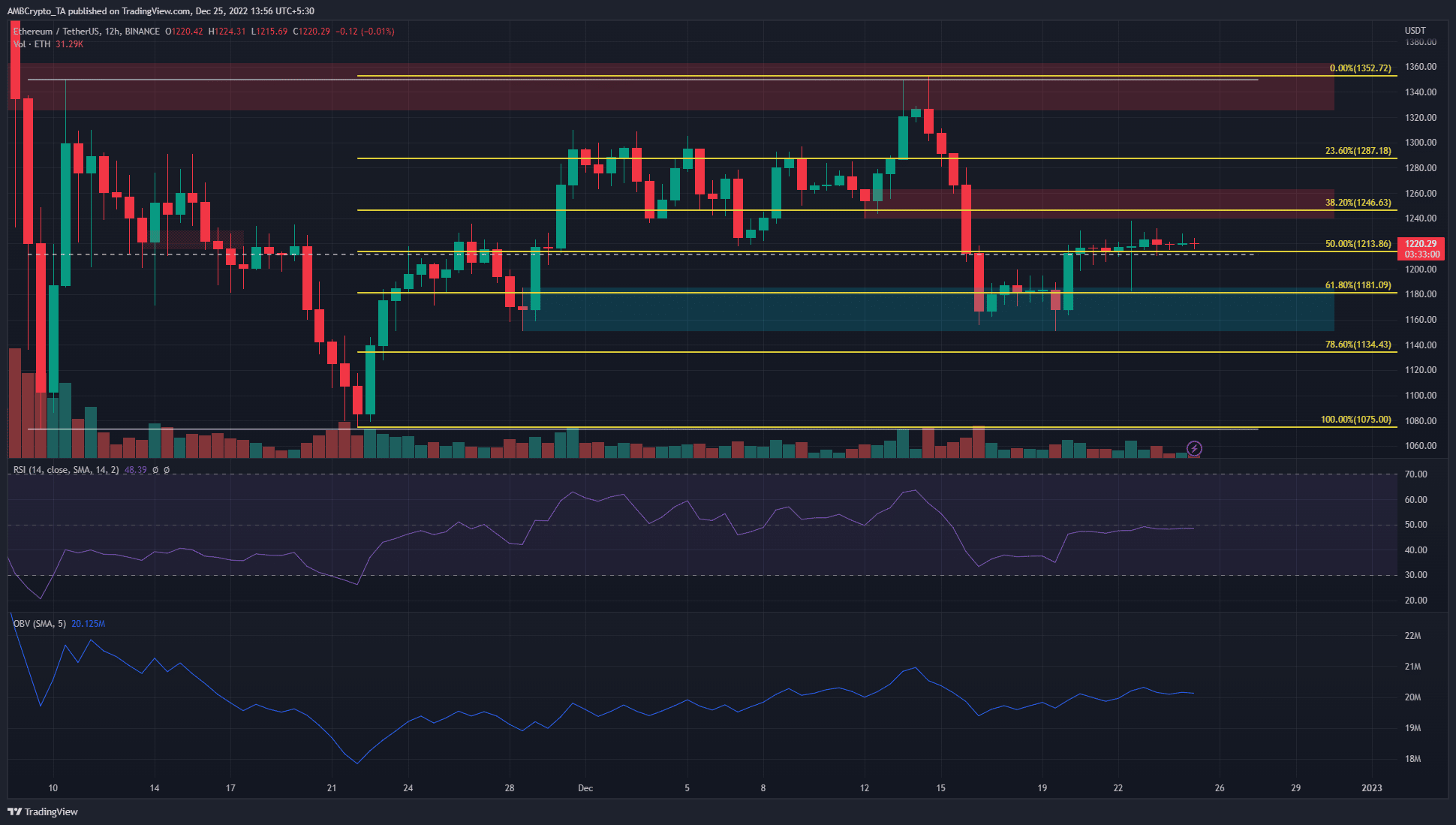Screen dimensions: 1456x825
Task: Select the Ethereum / TetherUS symbol title
Action: click(56, 32)
